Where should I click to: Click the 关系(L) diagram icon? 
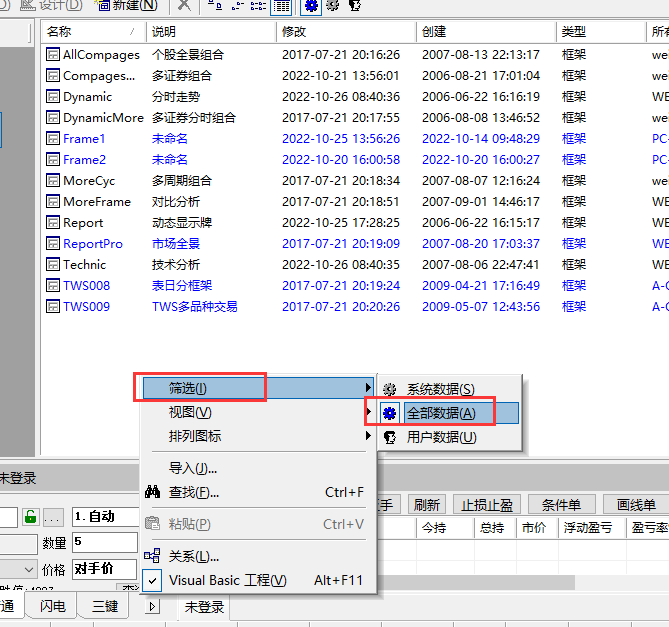point(152,556)
